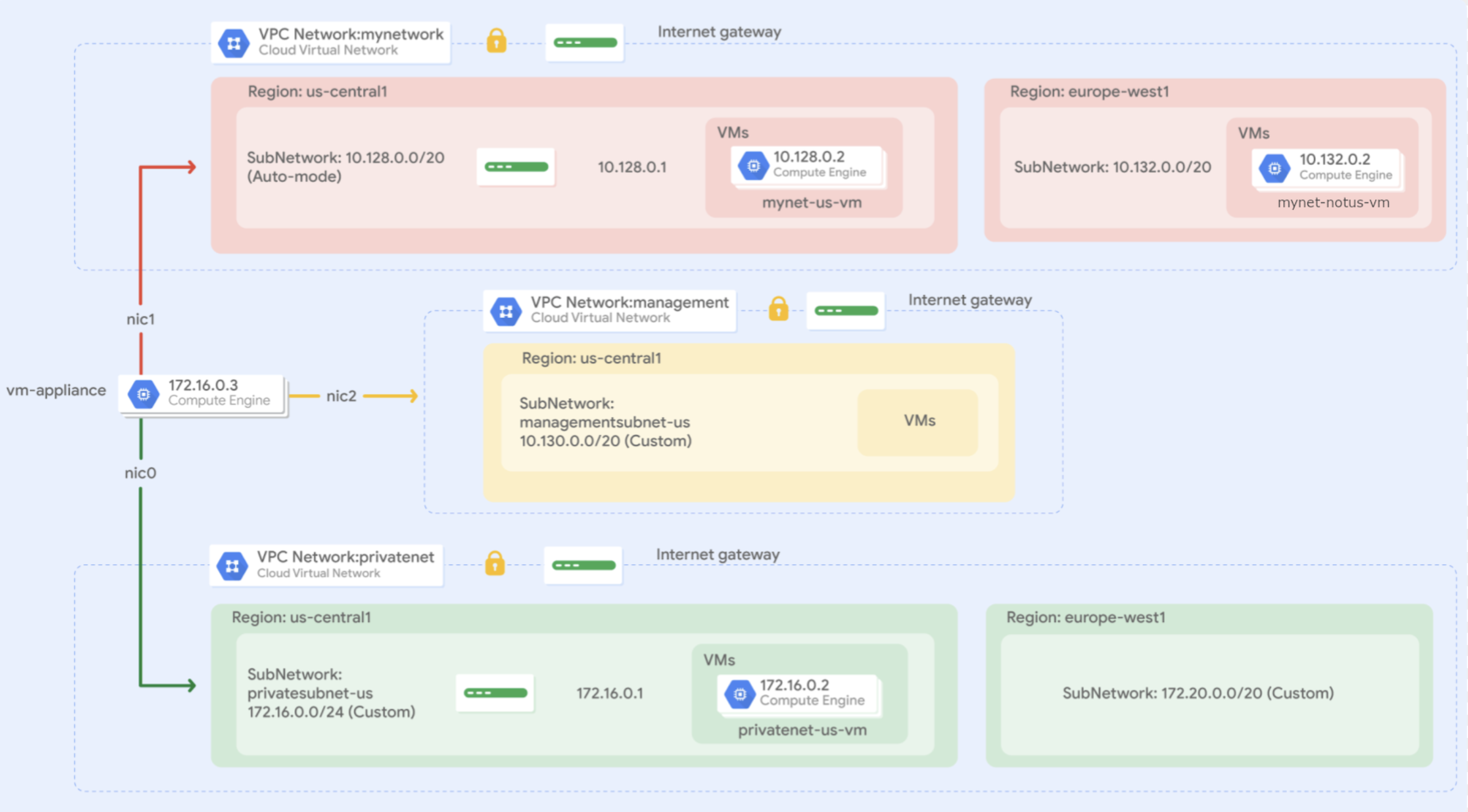Click the management Internet gateway router icon
The height and width of the screenshot is (812, 1468).
[x=846, y=310]
